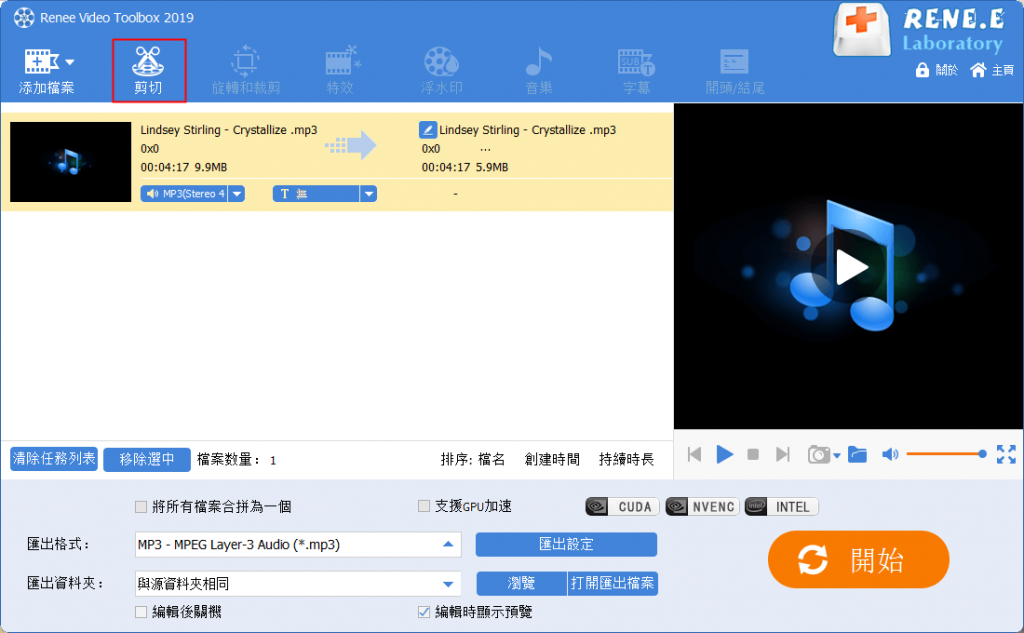Skip to previous track in the player
This screenshot has height=633, width=1024.
click(x=694, y=454)
